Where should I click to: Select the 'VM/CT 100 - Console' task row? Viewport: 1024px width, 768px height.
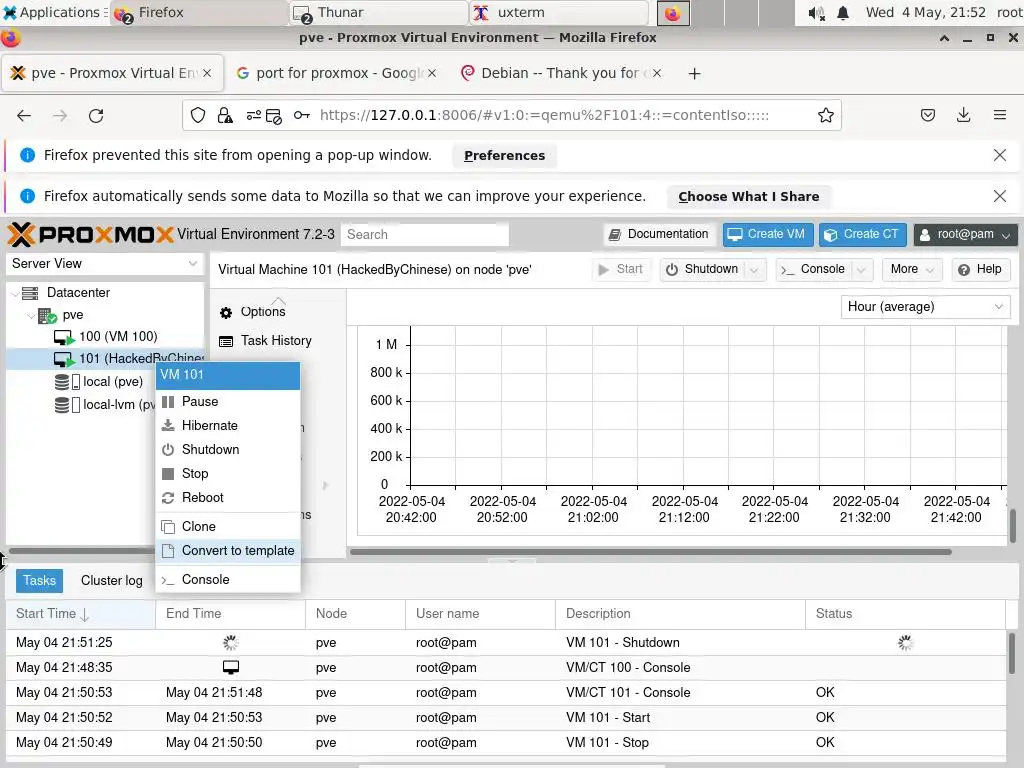click(506, 667)
